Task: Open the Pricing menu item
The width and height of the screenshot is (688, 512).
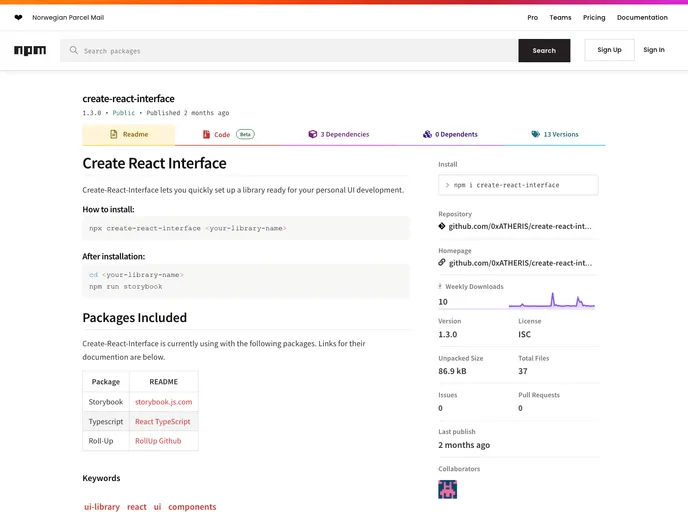Action: coord(594,17)
